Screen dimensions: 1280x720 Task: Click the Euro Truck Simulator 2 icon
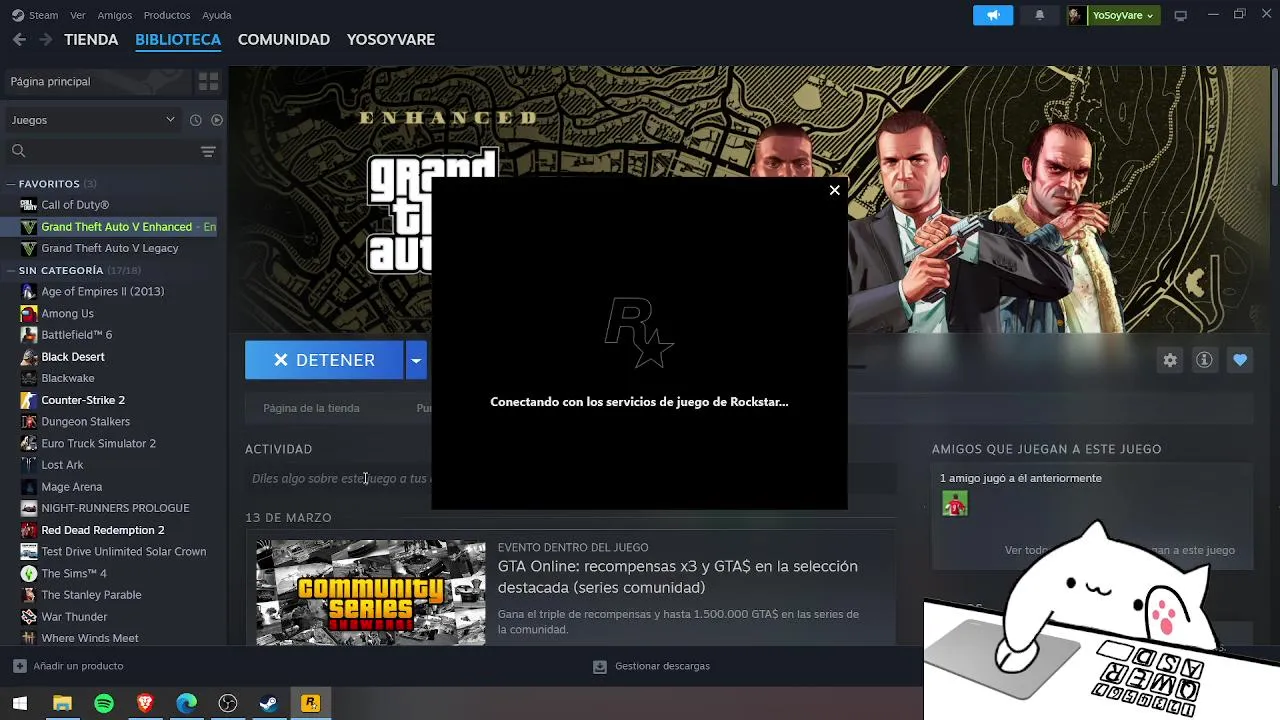[29, 443]
